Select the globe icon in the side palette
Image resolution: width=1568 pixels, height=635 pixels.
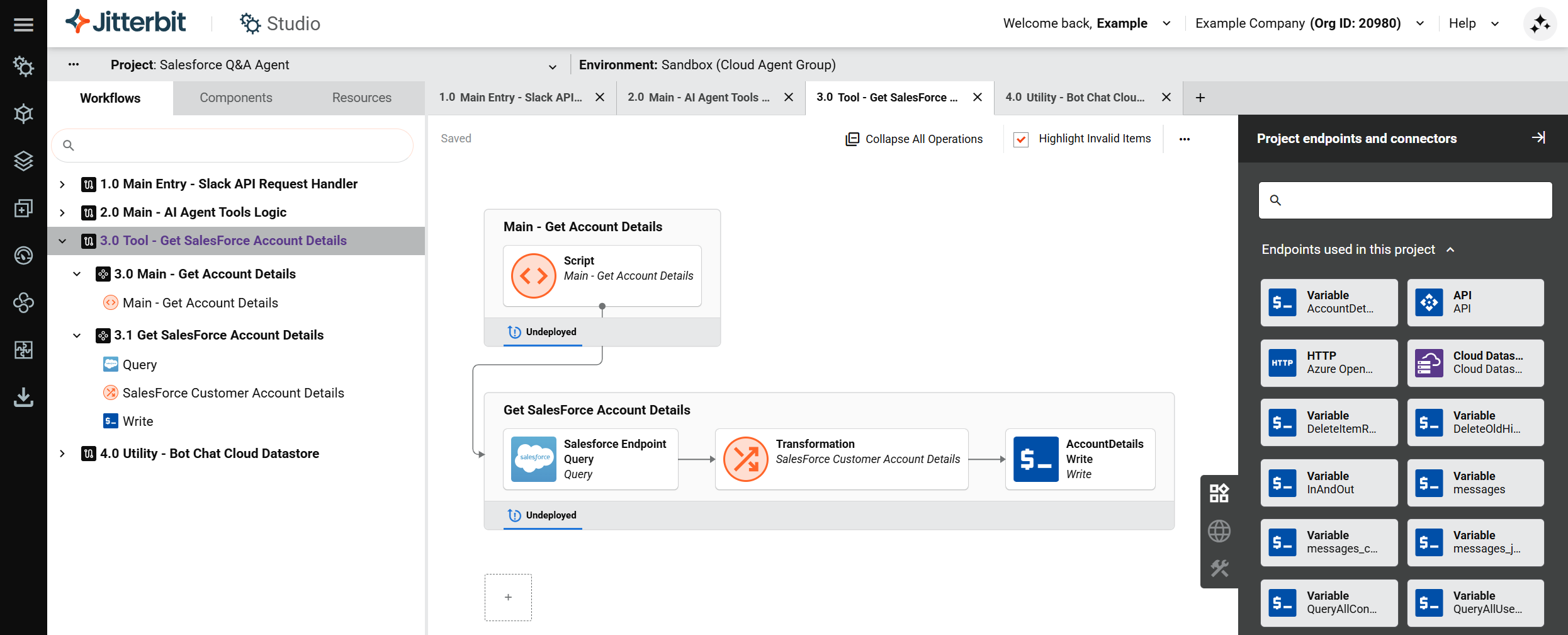[x=1219, y=531]
